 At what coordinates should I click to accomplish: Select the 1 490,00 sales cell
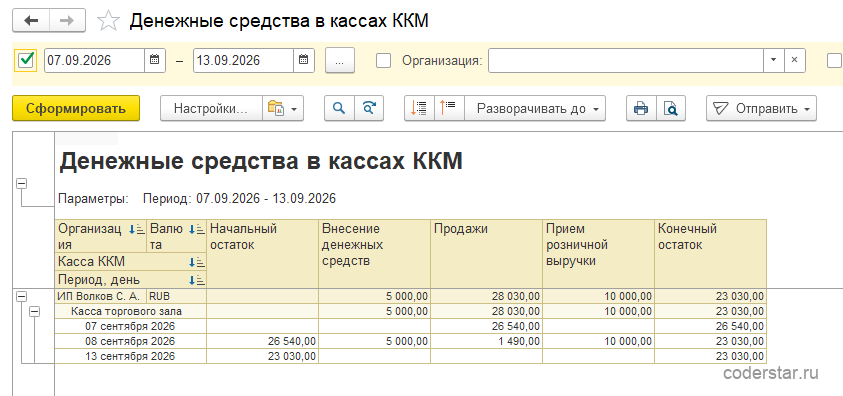[x=487, y=341]
